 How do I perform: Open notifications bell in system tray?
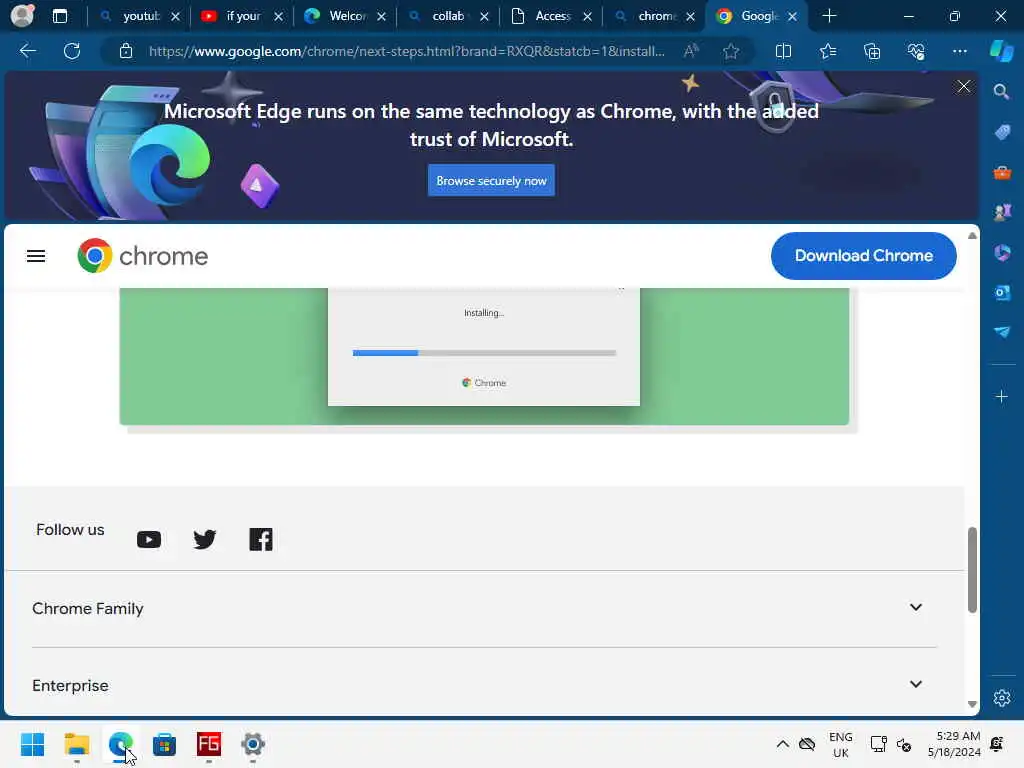[997, 744]
